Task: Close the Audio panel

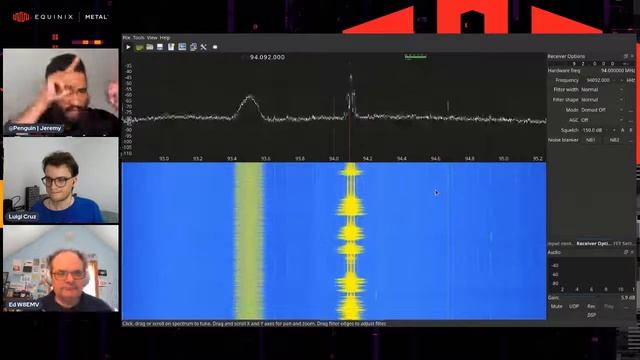Action: tap(632, 252)
